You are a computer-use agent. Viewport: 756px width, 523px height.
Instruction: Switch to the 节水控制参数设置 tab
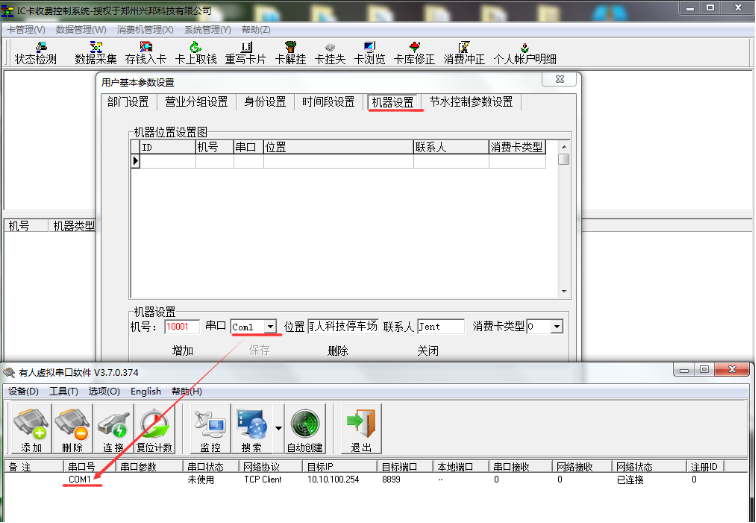pos(471,102)
